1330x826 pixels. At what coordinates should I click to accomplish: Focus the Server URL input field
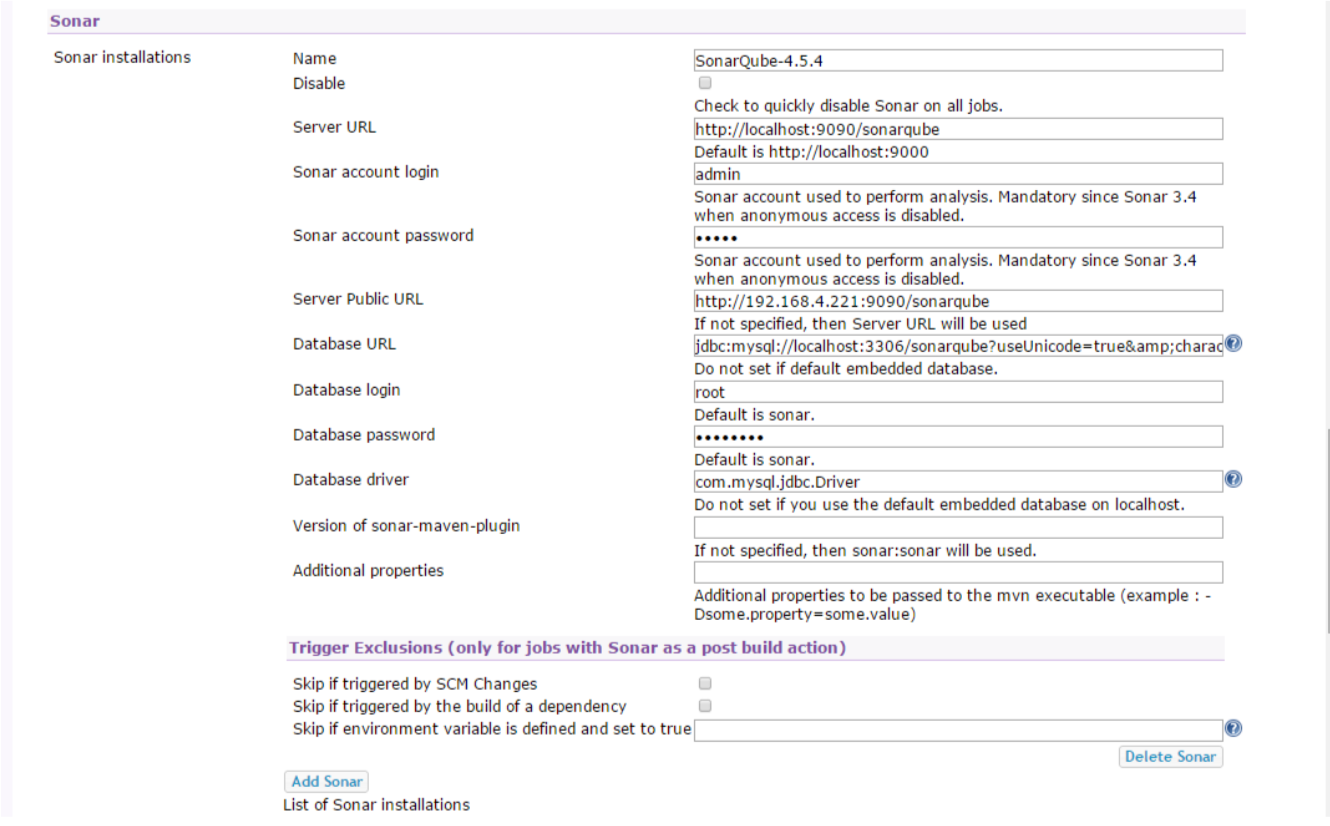[958, 129]
